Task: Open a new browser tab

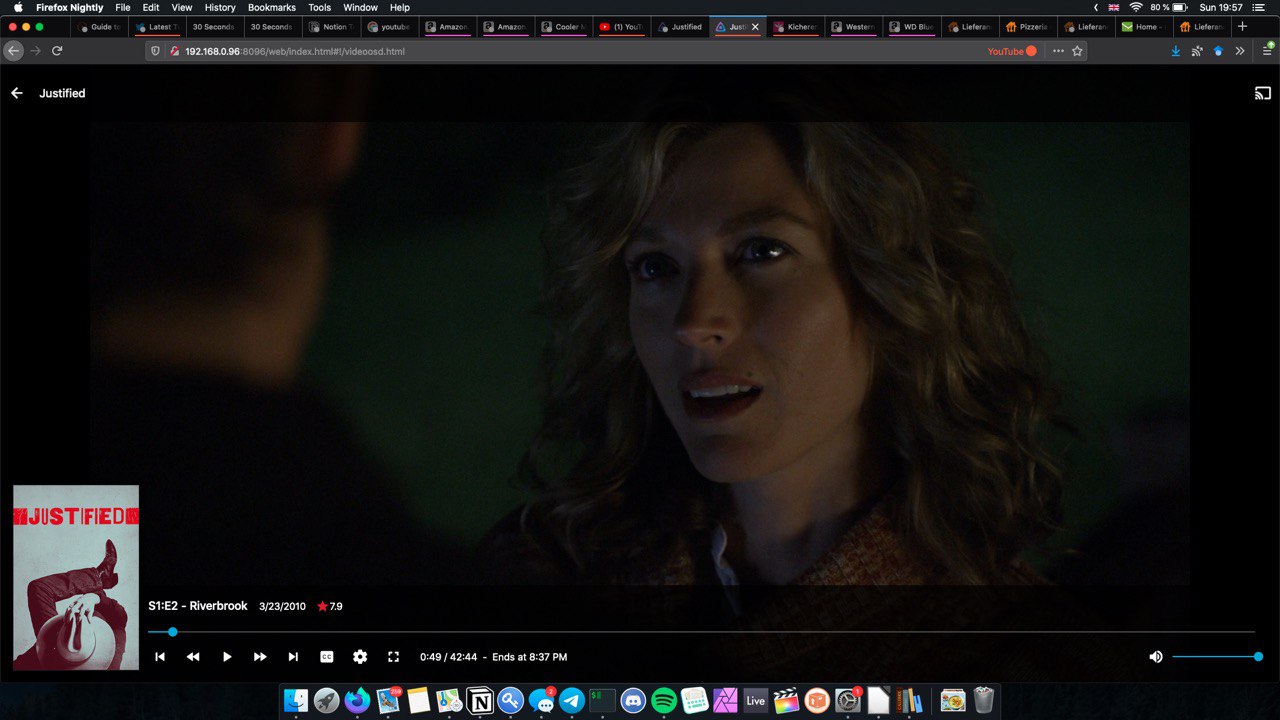Action: (x=1243, y=27)
